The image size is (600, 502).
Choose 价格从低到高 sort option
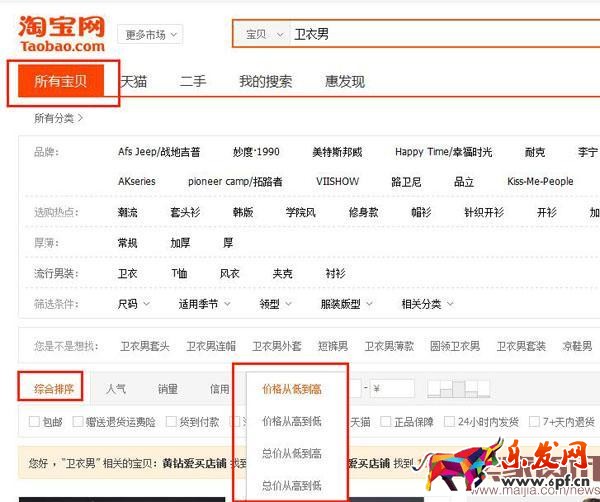pyautogui.click(x=291, y=389)
